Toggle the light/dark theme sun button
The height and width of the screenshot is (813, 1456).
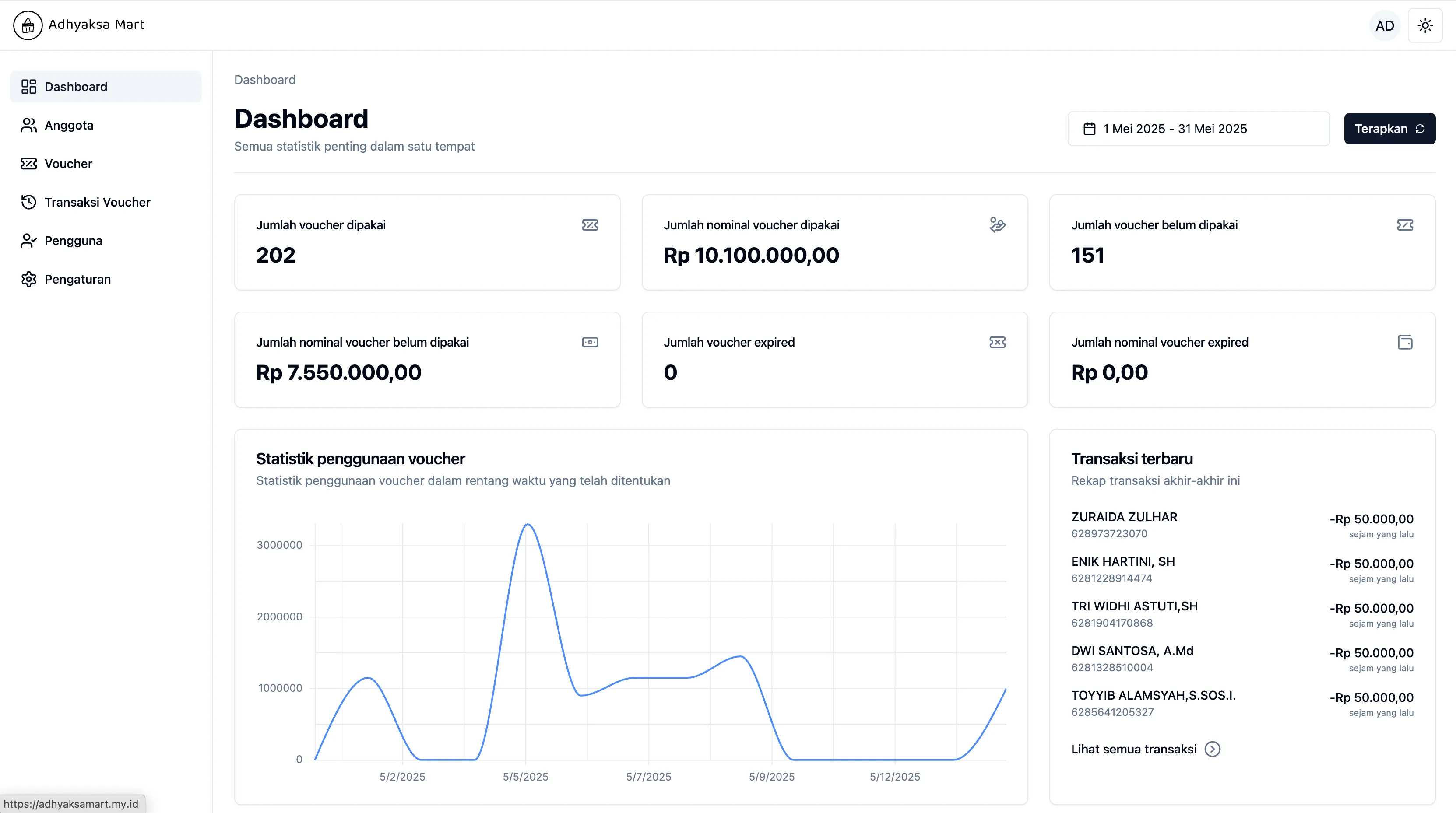(1424, 25)
